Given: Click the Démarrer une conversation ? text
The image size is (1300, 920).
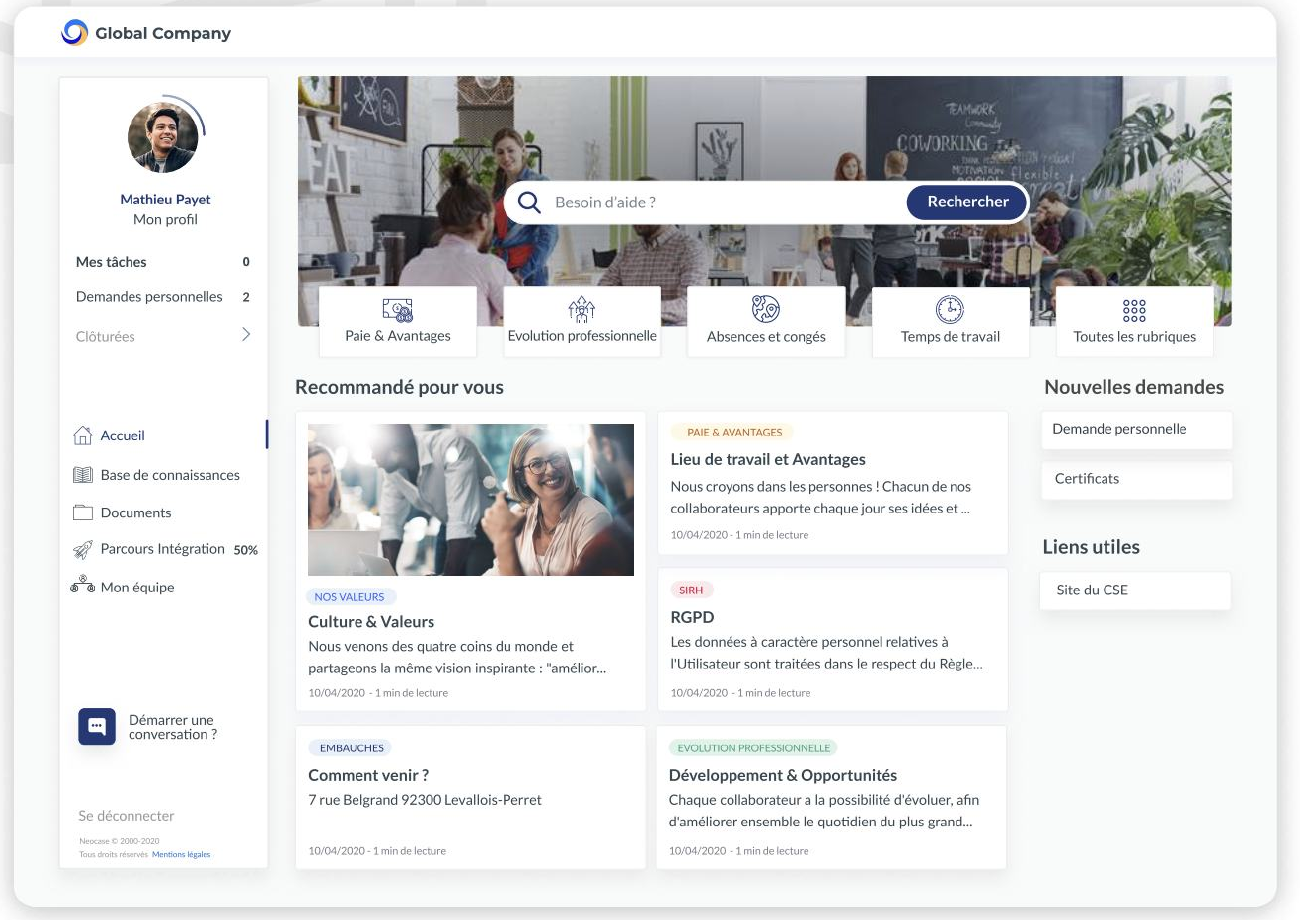Looking at the screenshot, I should 173,727.
